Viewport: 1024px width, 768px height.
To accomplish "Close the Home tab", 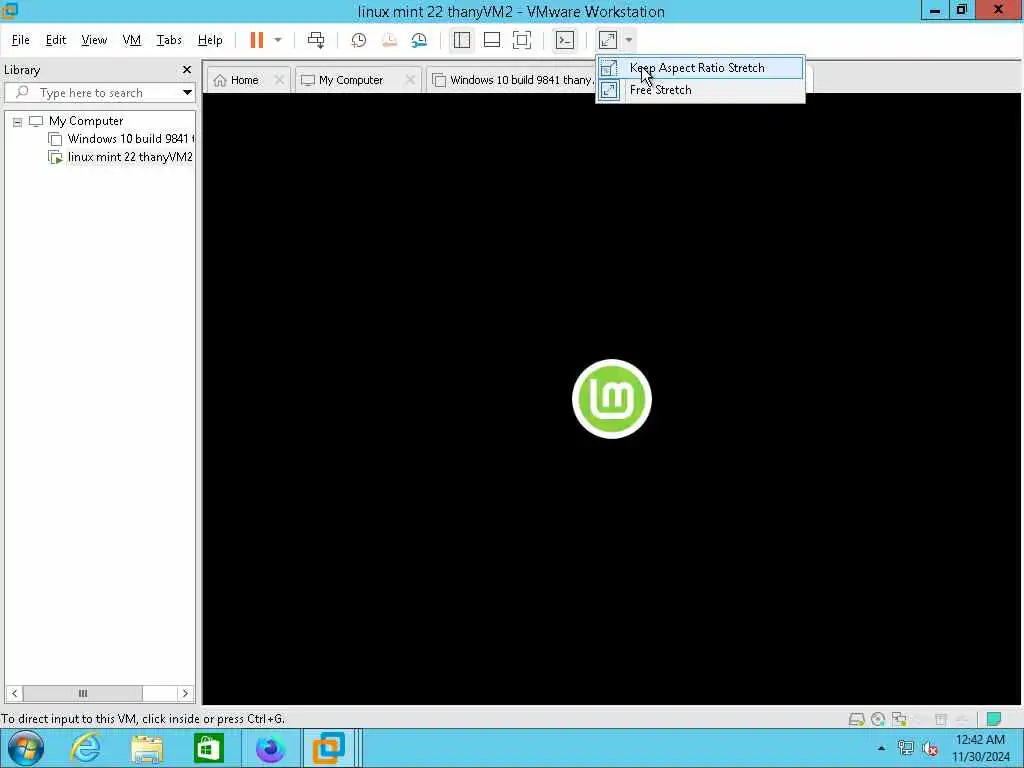I will [279, 80].
